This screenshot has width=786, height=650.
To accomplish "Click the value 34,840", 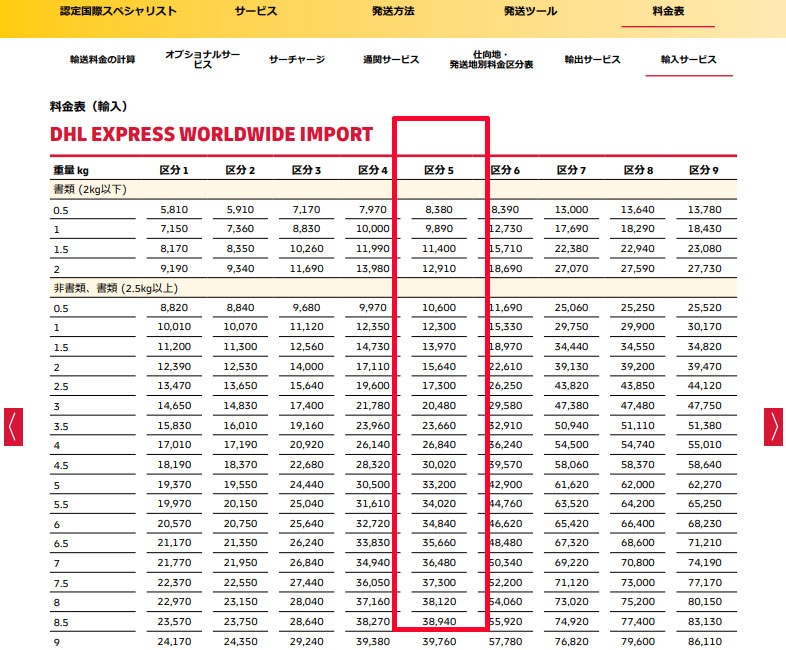I will (x=439, y=524).
